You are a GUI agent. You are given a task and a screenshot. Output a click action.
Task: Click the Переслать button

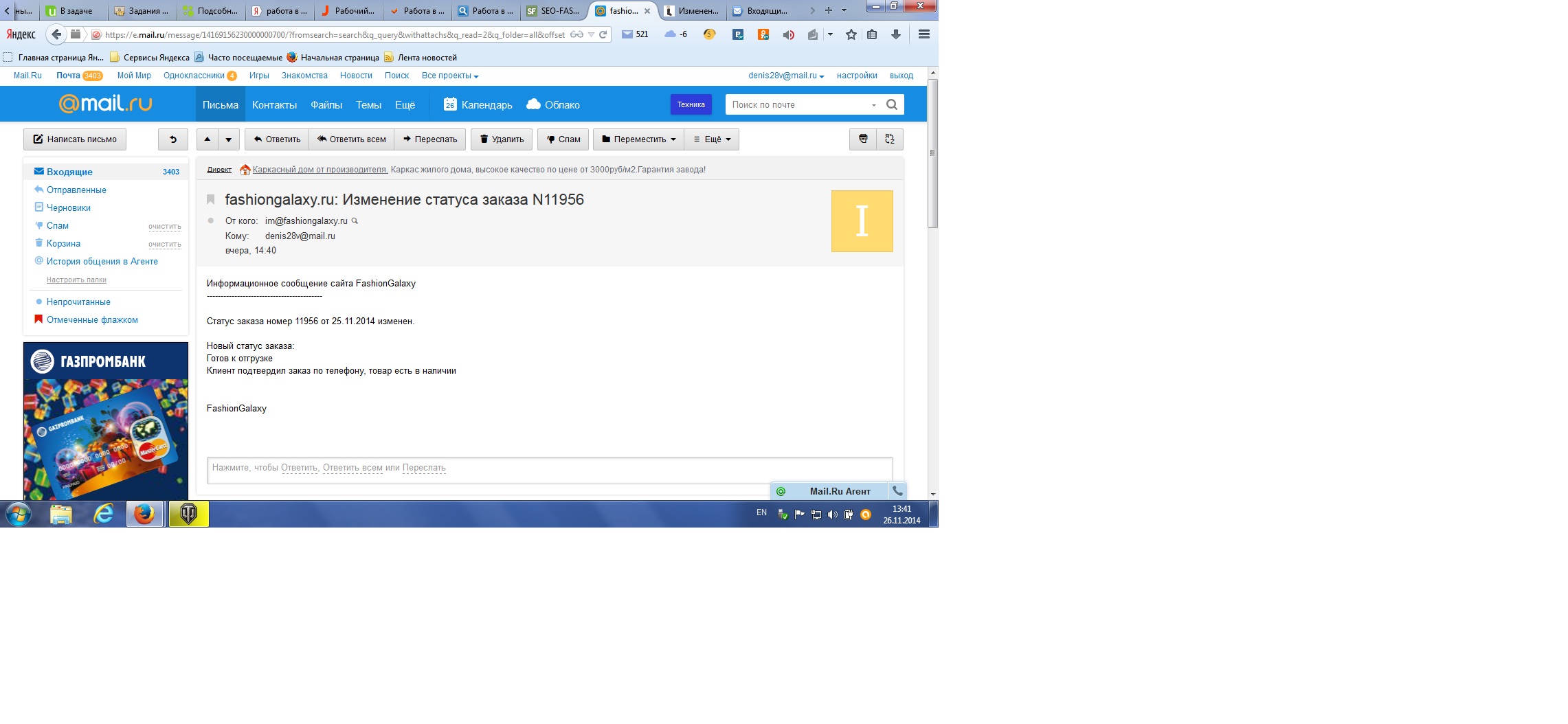(430, 139)
